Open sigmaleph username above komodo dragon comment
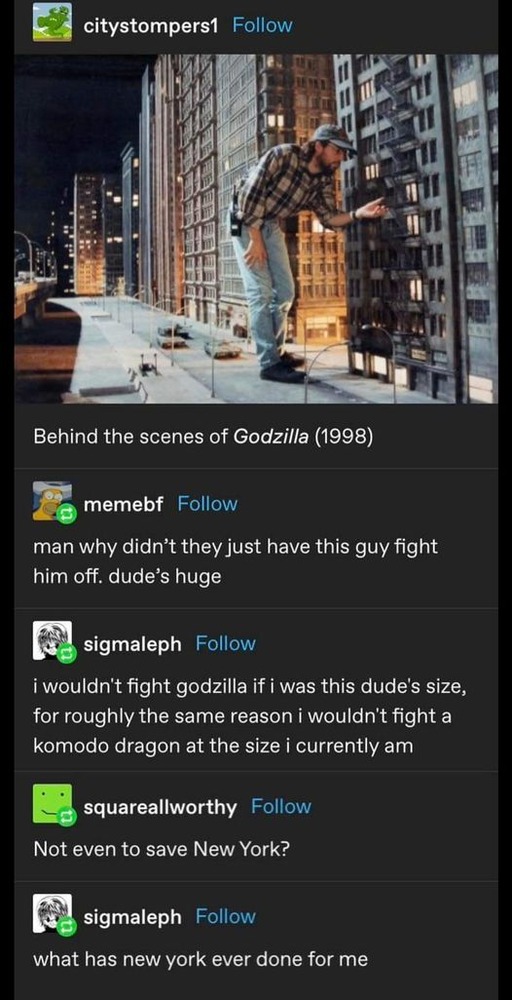 [x=133, y=644]
